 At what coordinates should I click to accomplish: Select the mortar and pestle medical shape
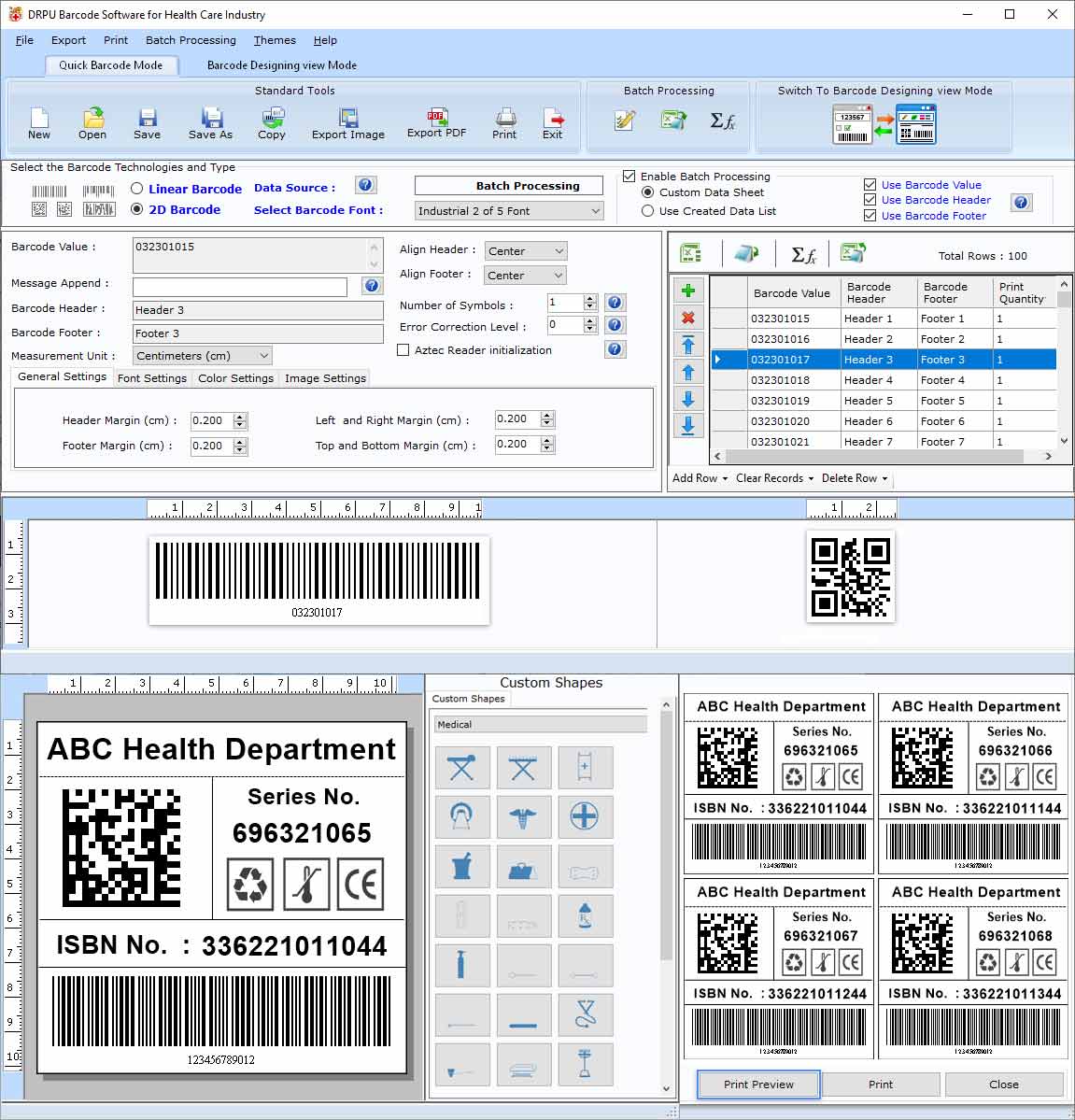coord(462,866)
